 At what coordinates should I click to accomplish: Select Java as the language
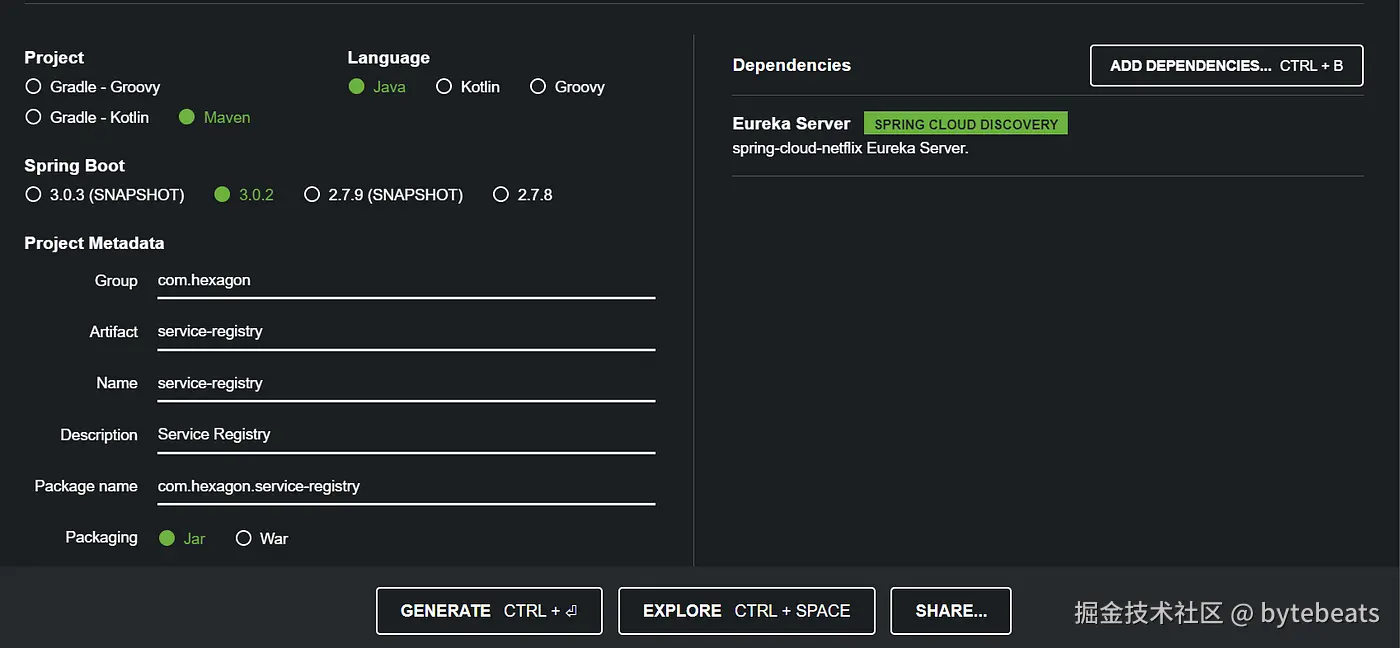tap(357, 87)
